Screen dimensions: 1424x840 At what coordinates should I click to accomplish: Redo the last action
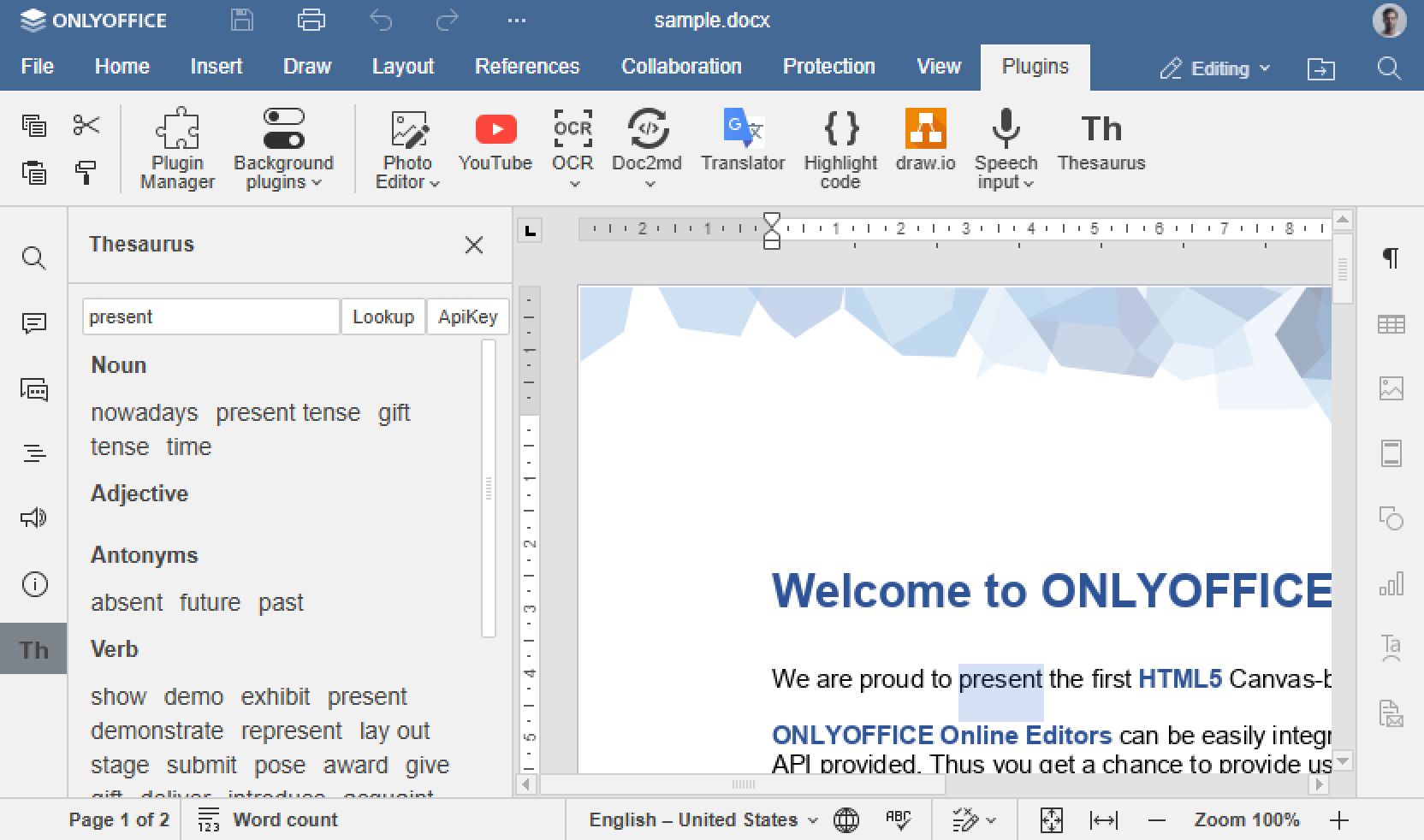(x=448, y=20)
